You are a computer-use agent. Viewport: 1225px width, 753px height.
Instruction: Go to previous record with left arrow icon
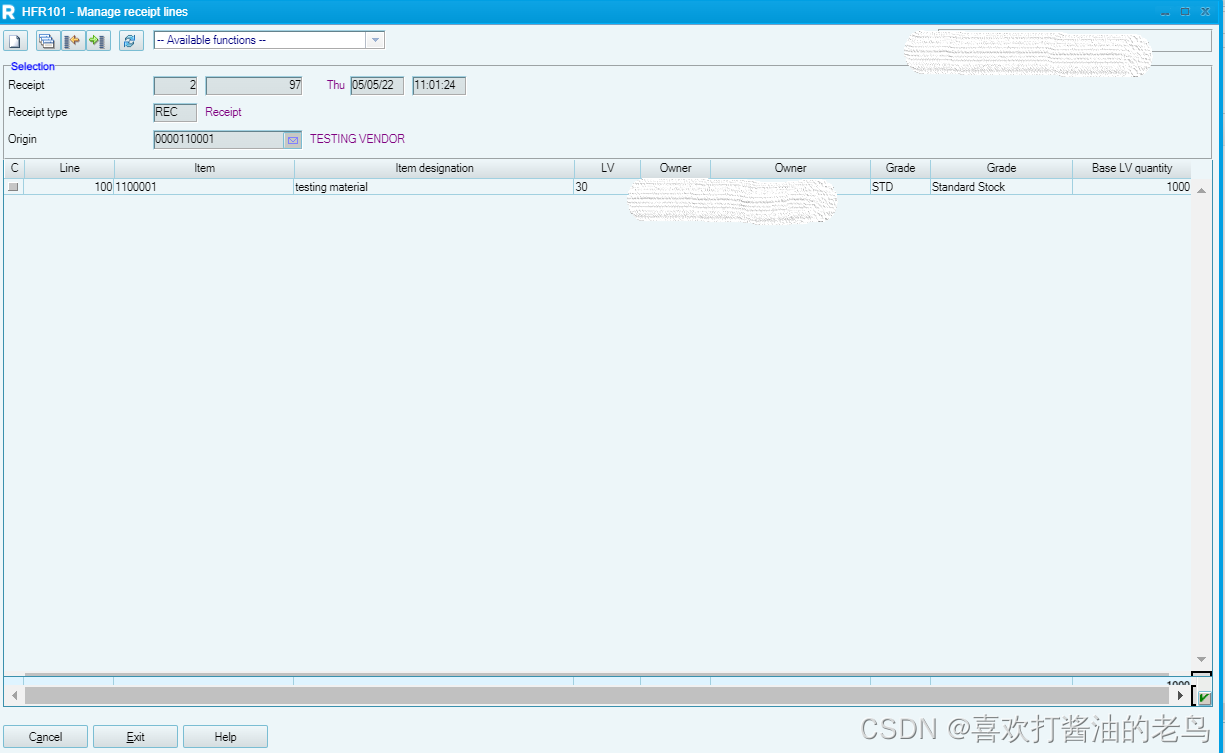coord(71,40)
